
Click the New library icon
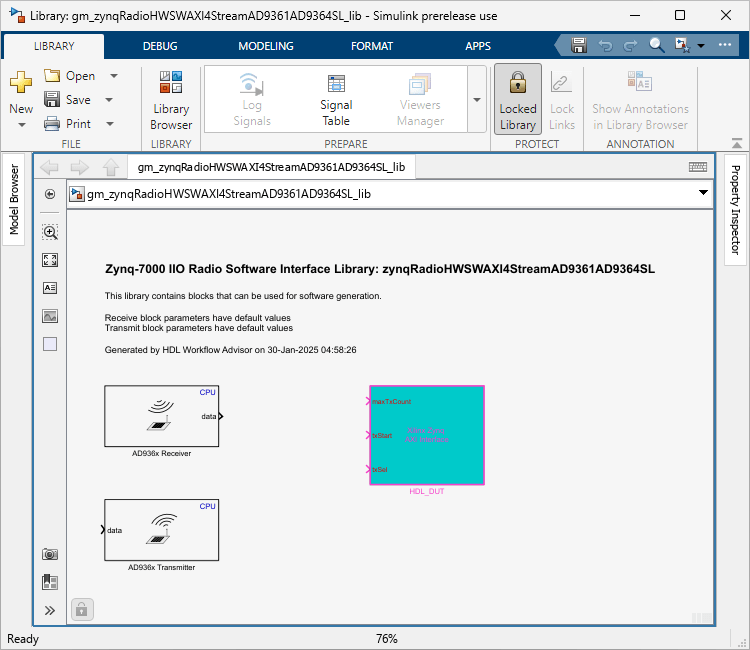click(x=21, y=82)
